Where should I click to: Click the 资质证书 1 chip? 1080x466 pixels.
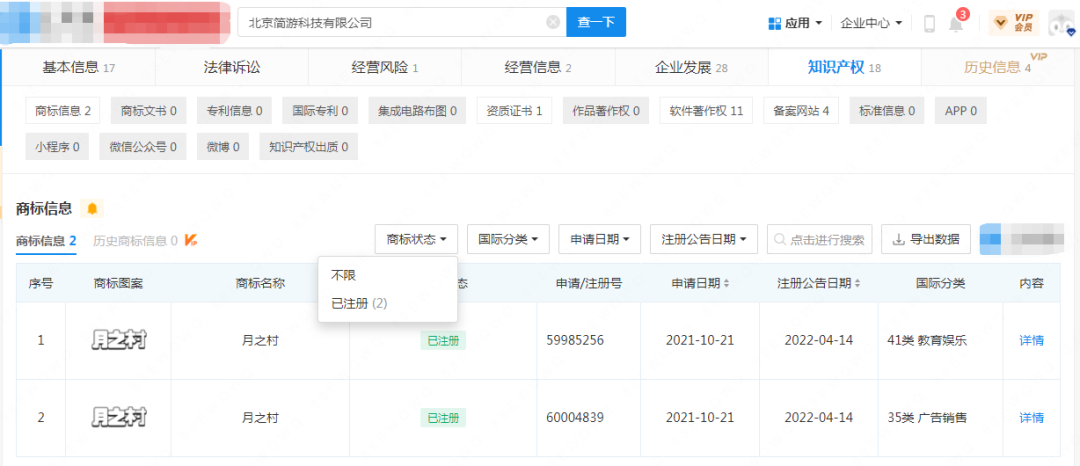515,110
